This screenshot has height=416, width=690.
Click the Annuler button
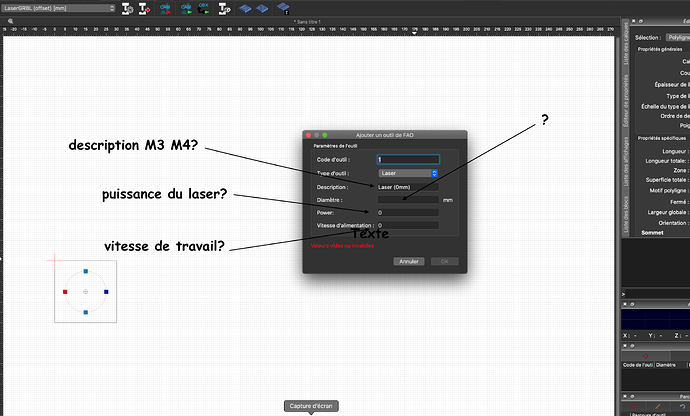pos(409,261)
